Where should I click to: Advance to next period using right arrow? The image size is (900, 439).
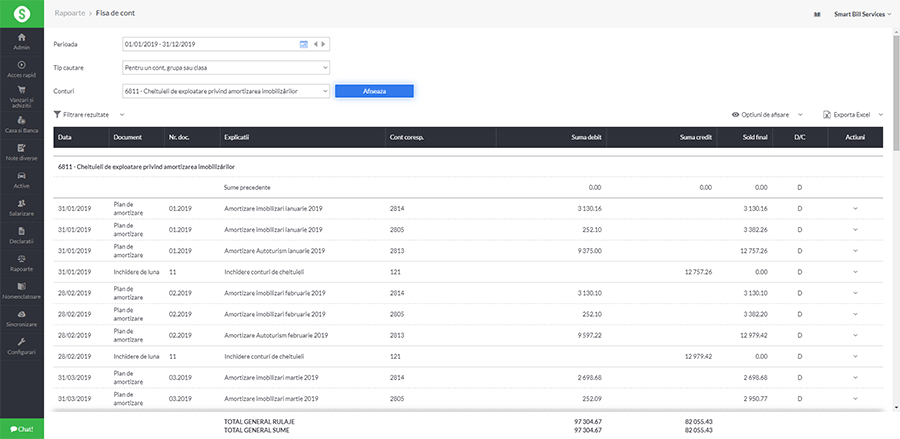point(324,44)
